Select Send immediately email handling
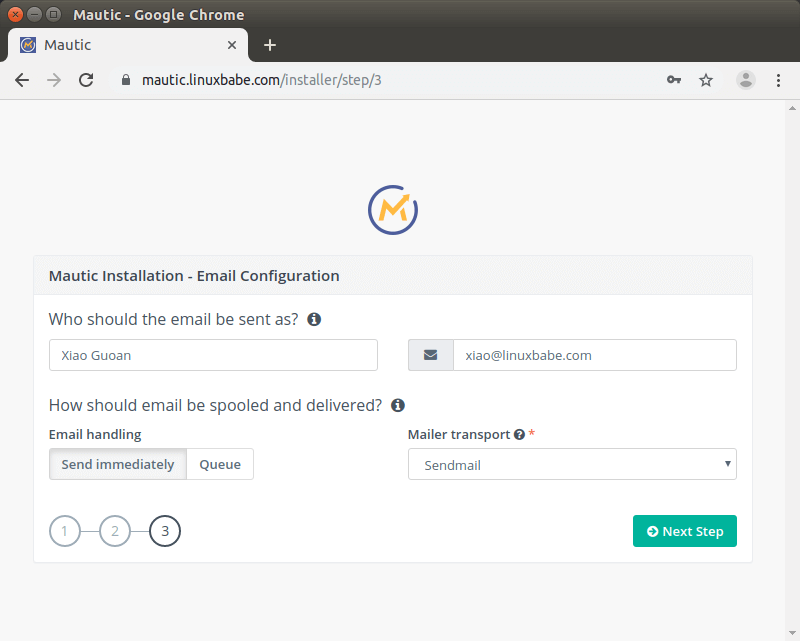This screenshot has width=800, height=641. pyautogui.click(x=118, y=464)
